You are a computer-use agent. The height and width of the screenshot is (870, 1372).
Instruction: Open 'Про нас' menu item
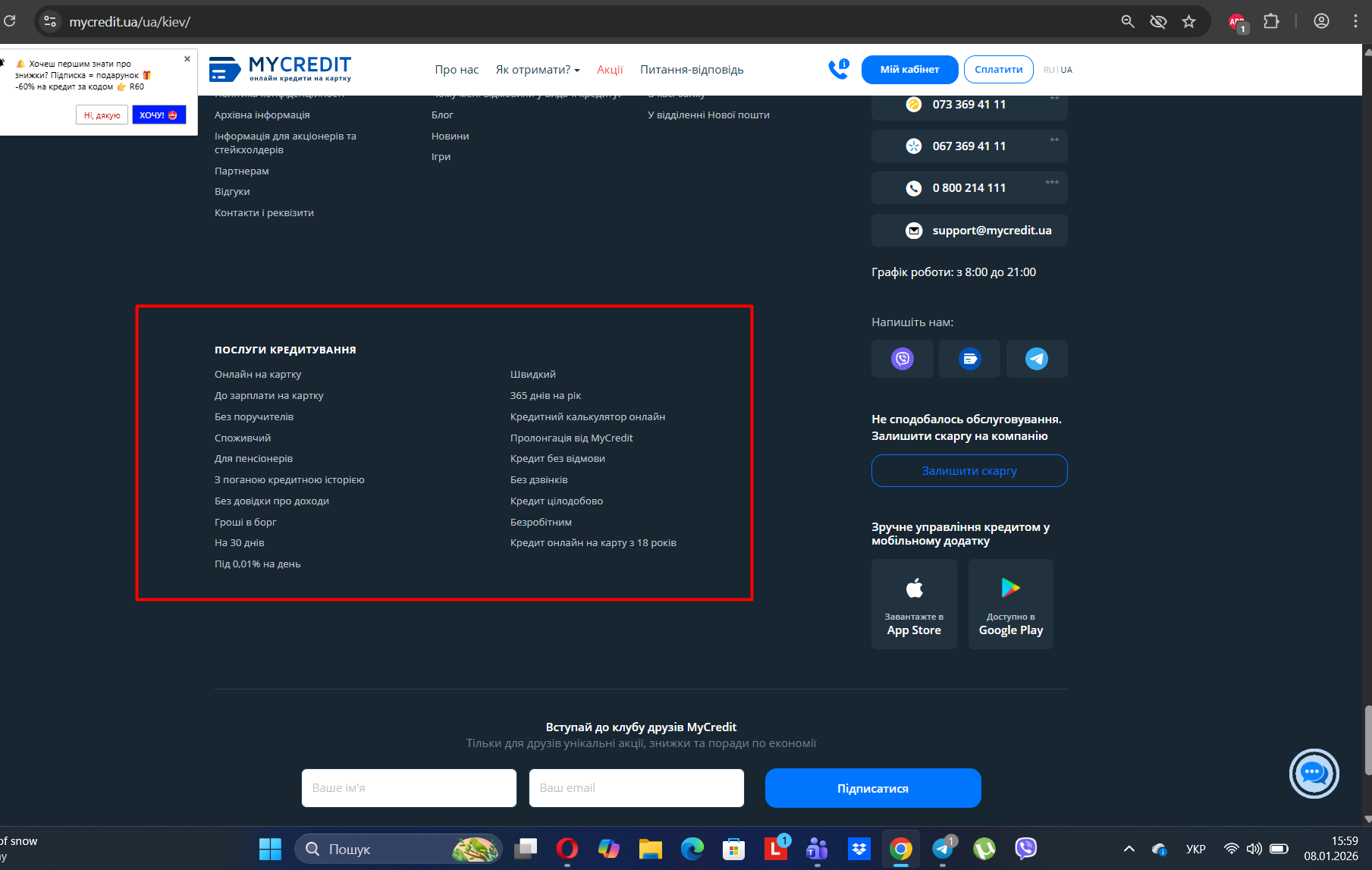tap(457, 70)
